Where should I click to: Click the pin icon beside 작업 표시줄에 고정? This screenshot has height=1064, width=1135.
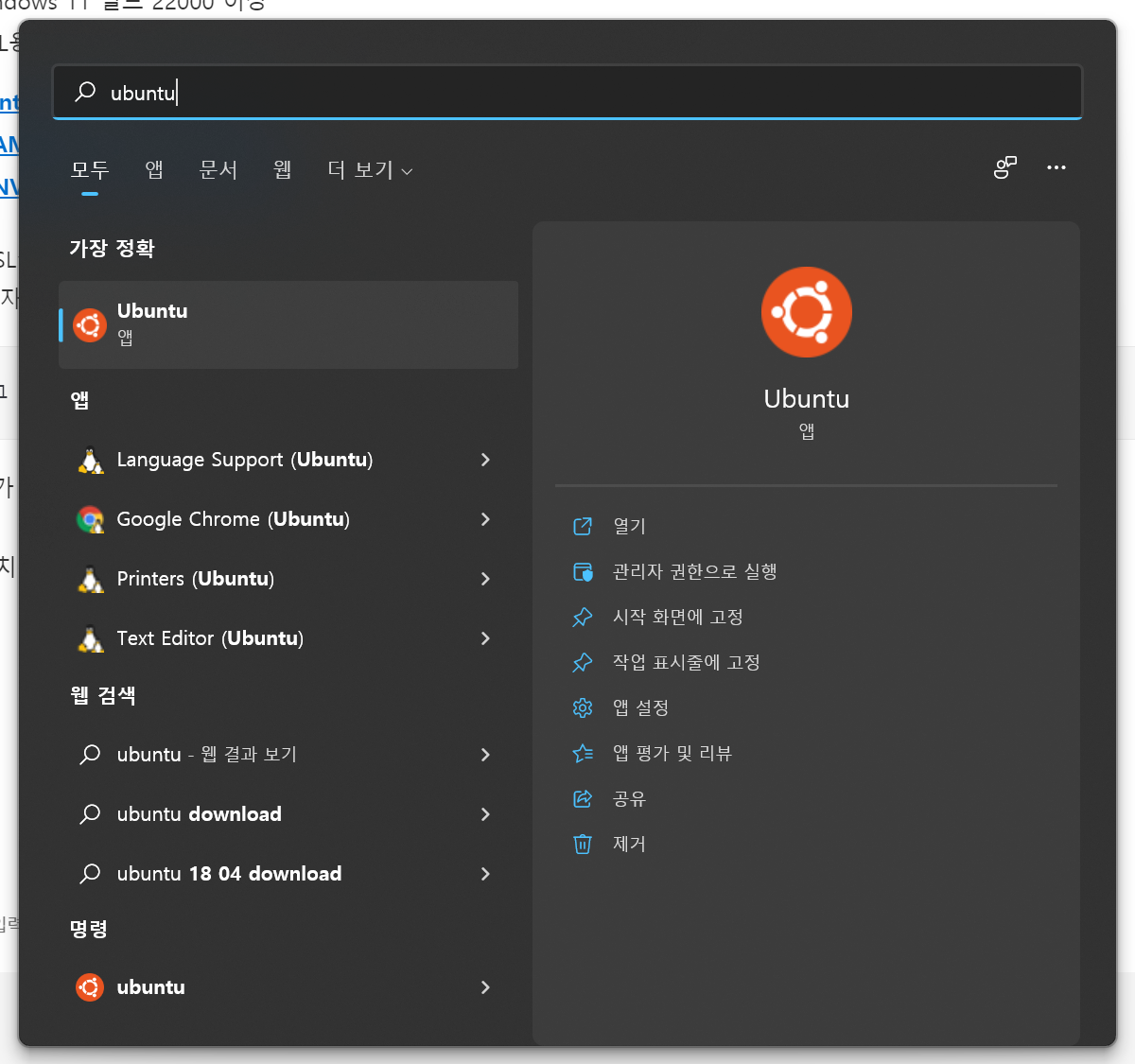(583, 662)
